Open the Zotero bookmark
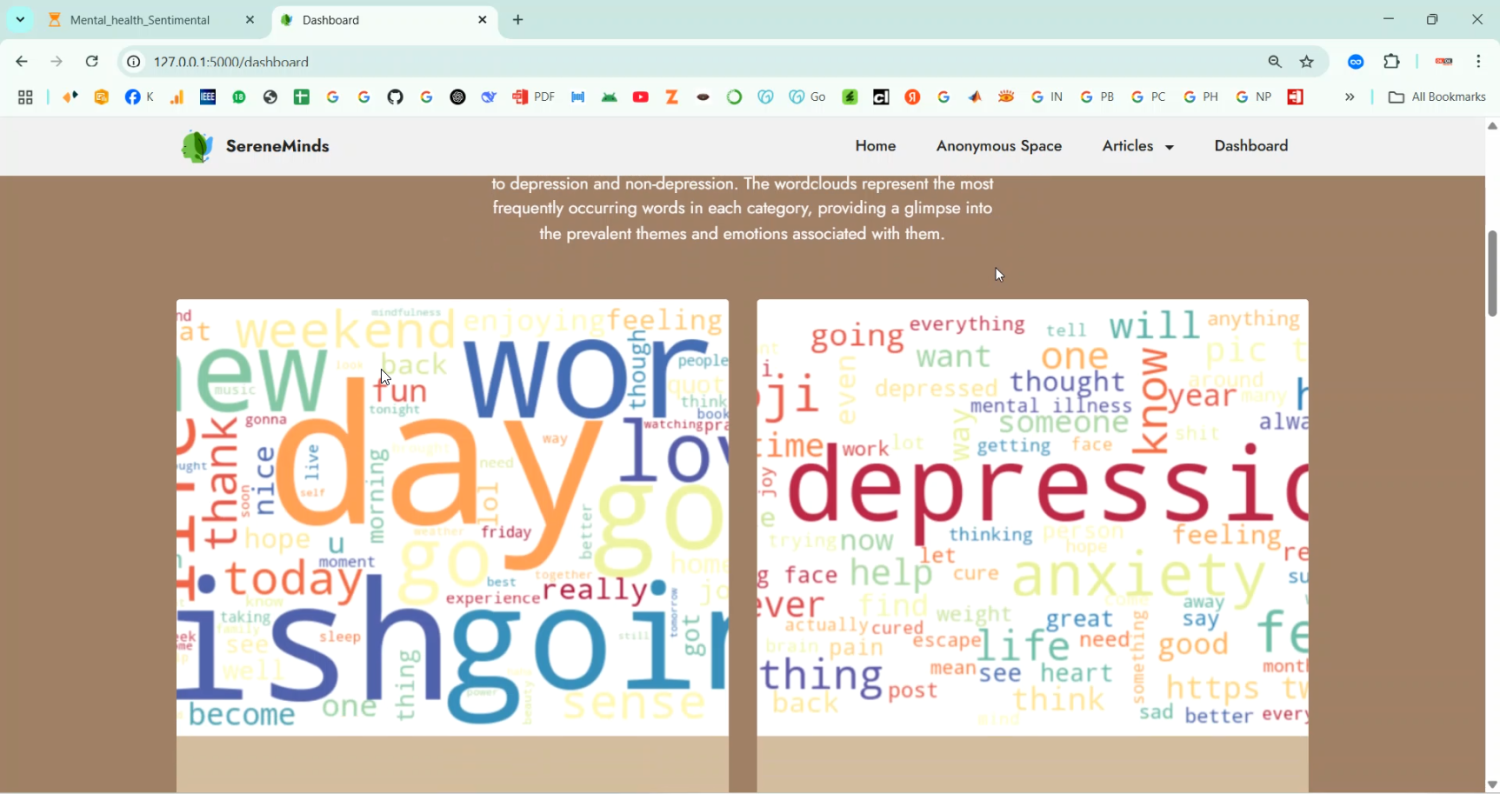 [x=671, y=96]
